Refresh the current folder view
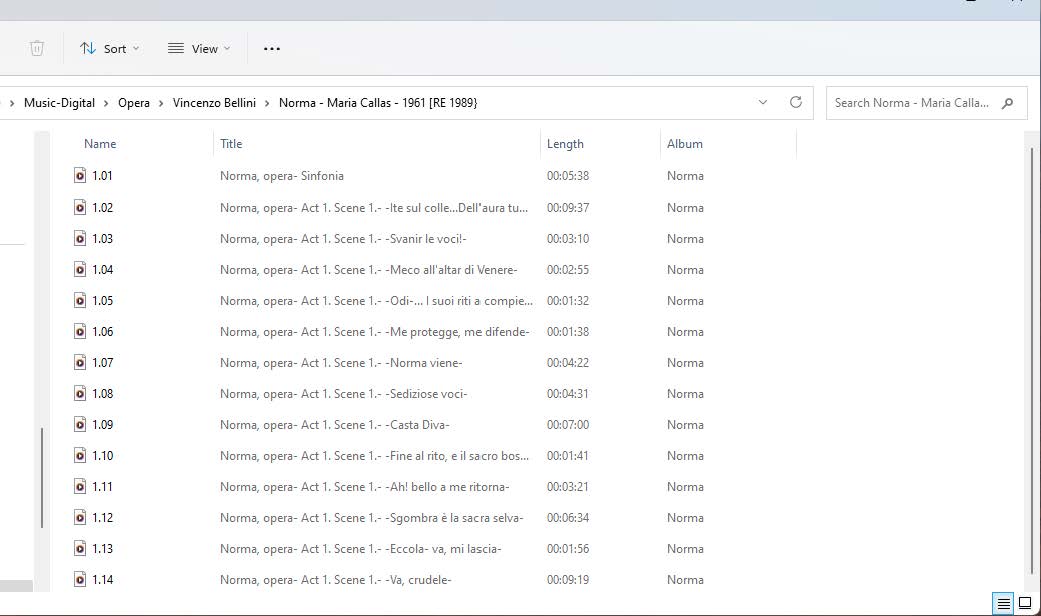Viewport: 1041px width, 616px height. [796, 102]
